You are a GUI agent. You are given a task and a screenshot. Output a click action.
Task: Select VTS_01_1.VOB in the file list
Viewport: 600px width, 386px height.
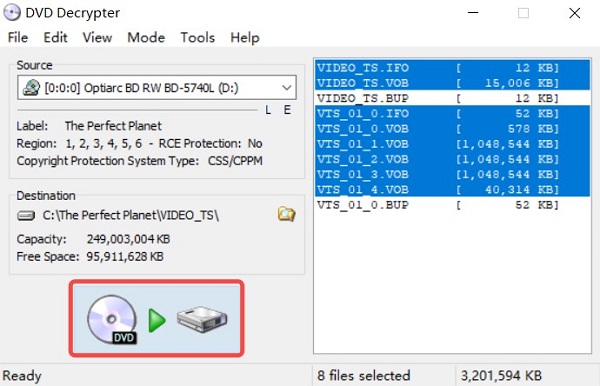452,144
